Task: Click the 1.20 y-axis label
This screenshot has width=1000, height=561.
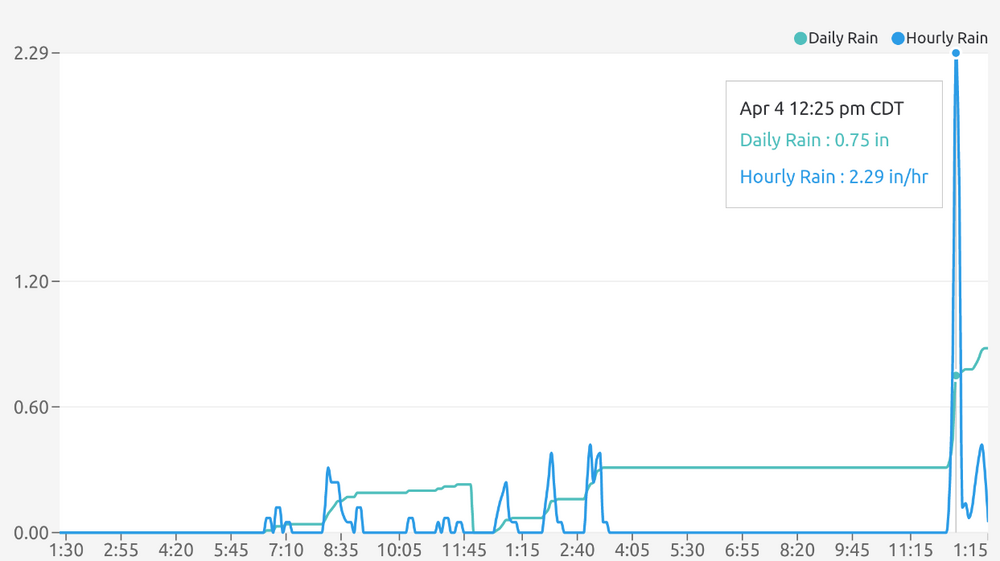Action: (x=31, y=281)
